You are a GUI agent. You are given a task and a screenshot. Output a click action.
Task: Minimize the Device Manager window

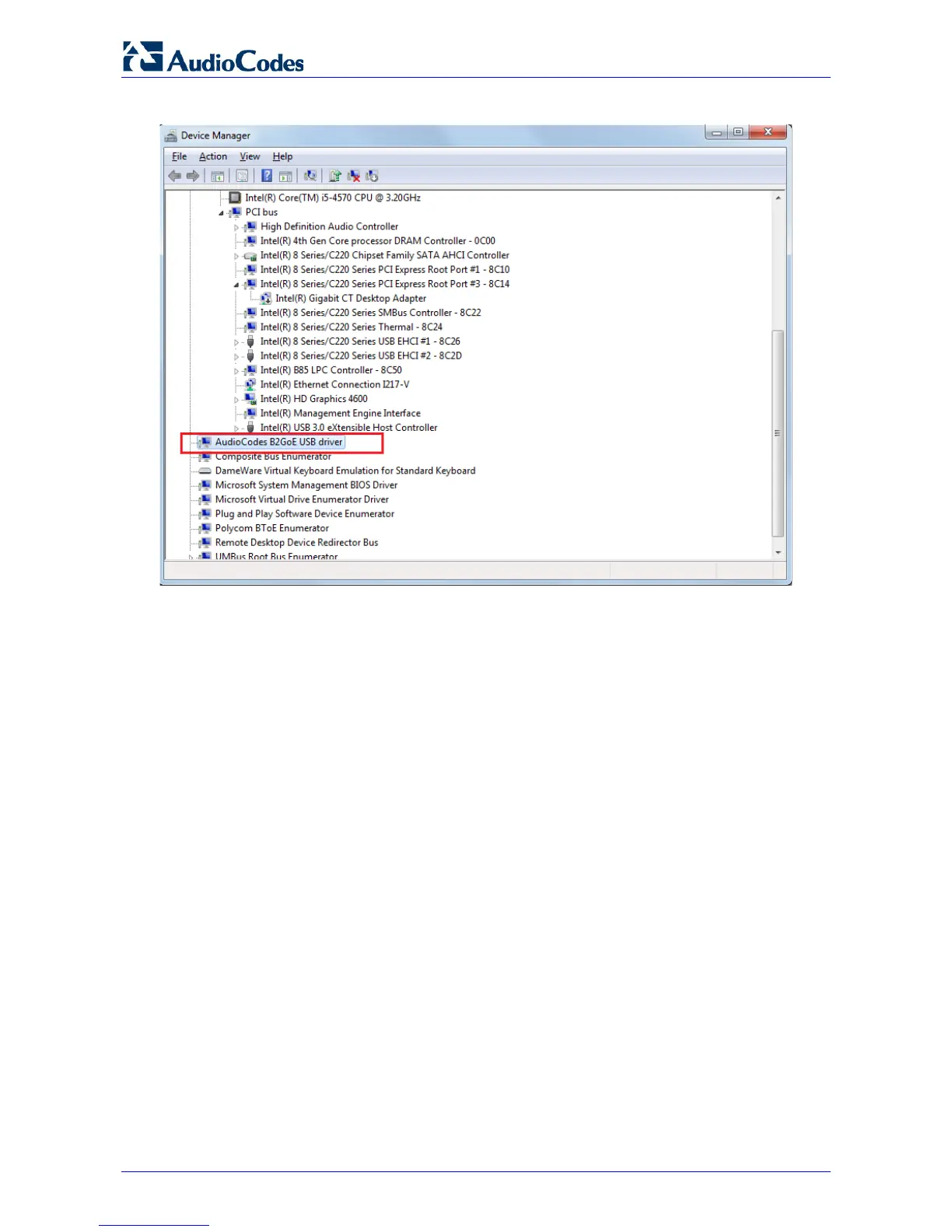point(716,132)
